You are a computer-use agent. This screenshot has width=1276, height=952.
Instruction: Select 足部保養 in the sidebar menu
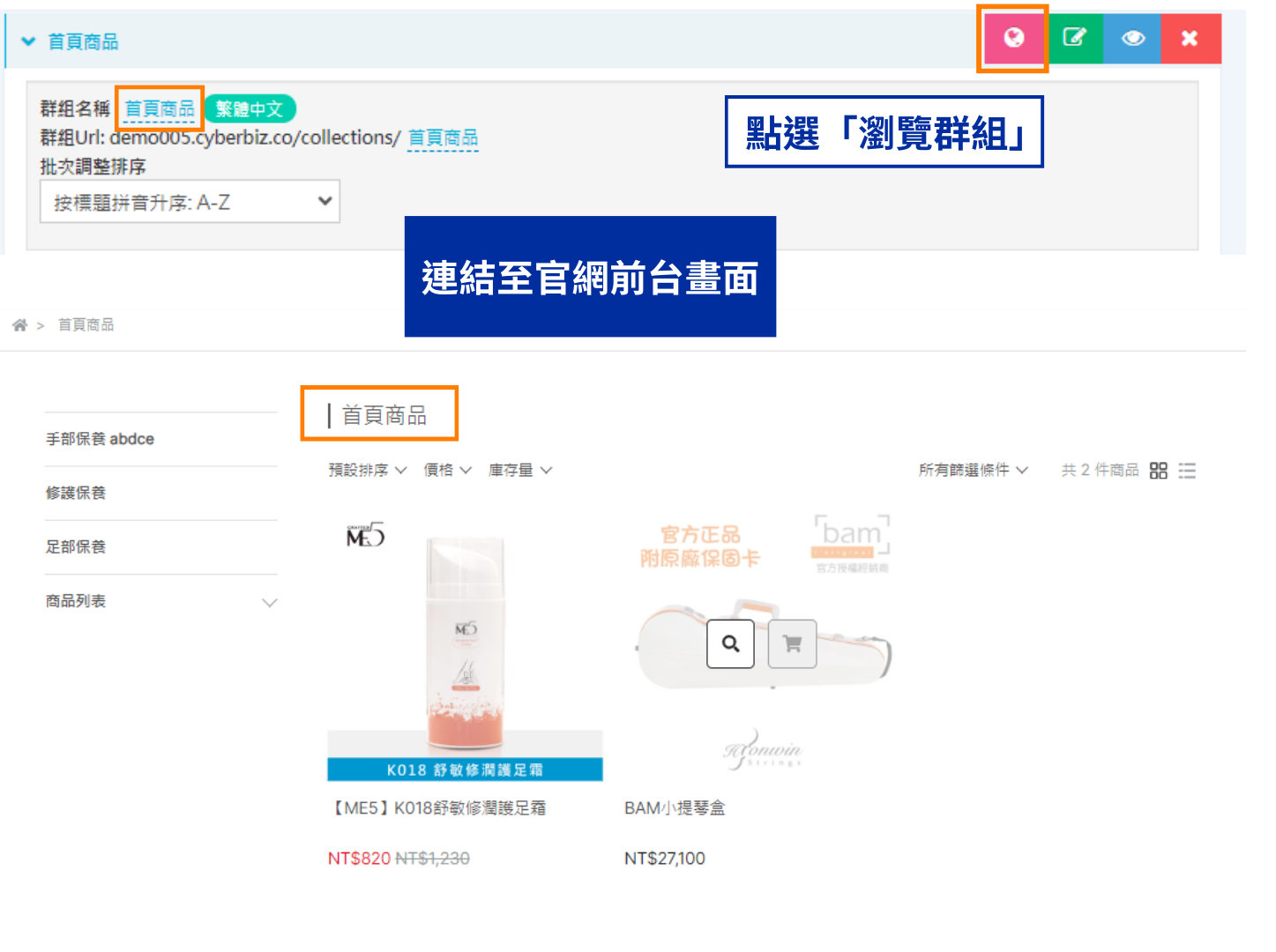tap(76, 547)
